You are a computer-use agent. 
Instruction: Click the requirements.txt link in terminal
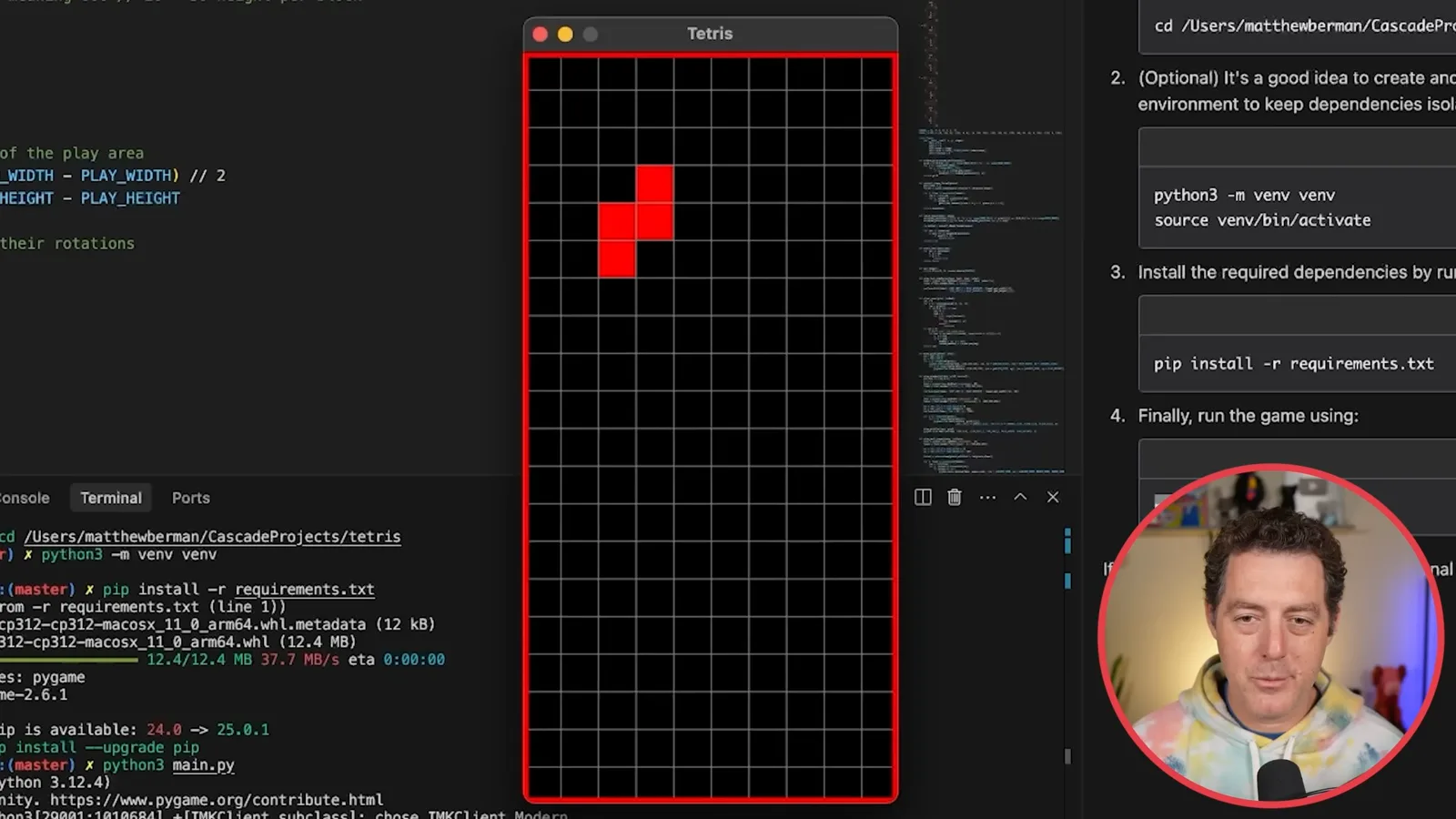pyautogui.click(x=305, y=590)
